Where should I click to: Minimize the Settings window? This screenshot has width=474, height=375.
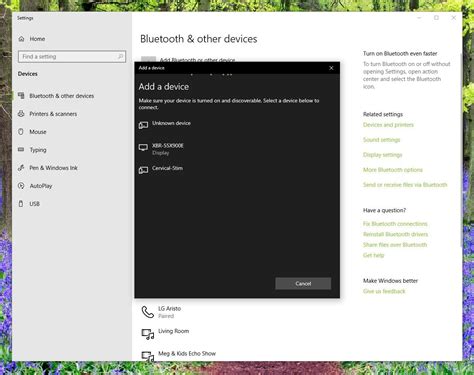419,18
